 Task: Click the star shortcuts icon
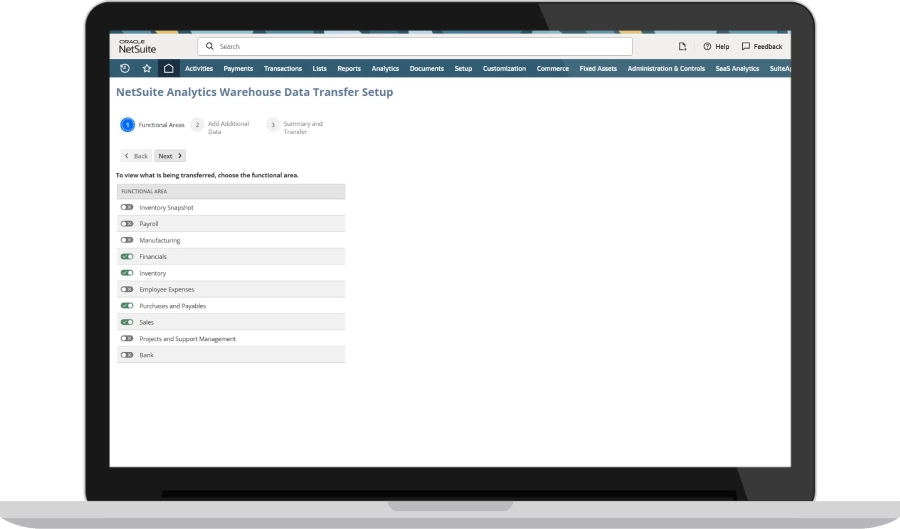click(147, 69)
